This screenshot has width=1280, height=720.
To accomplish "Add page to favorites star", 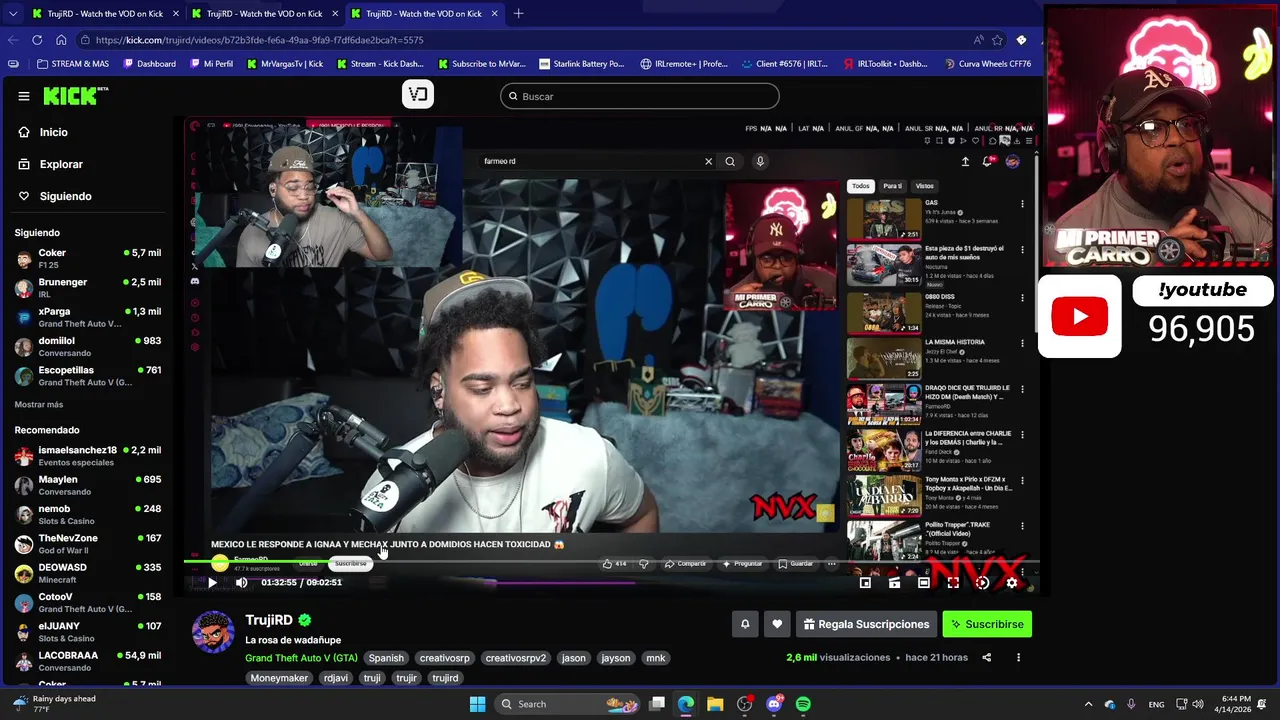I will pyautogui.click(x=997, y=40).
